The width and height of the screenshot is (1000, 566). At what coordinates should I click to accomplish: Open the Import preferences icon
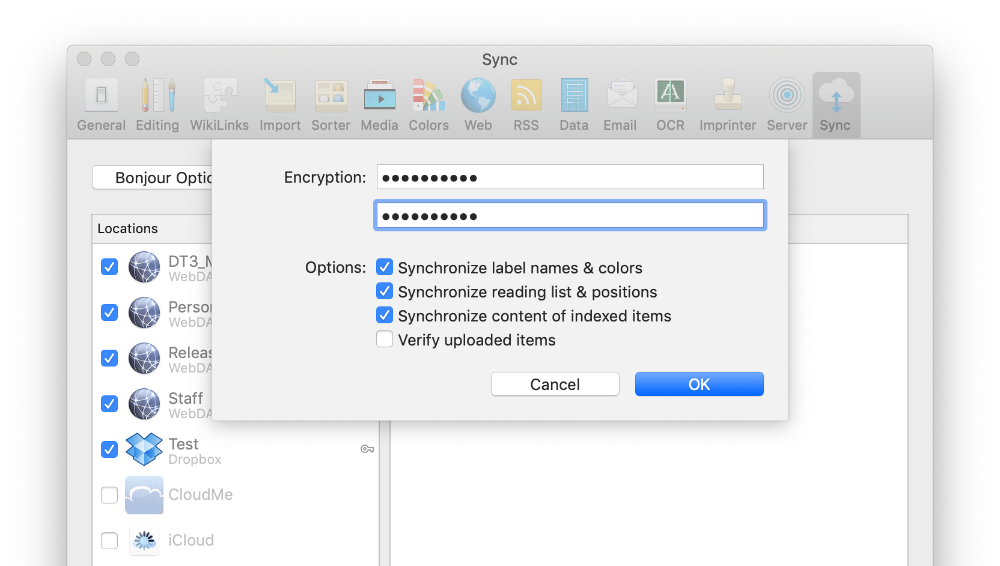(x=280, y=105)
